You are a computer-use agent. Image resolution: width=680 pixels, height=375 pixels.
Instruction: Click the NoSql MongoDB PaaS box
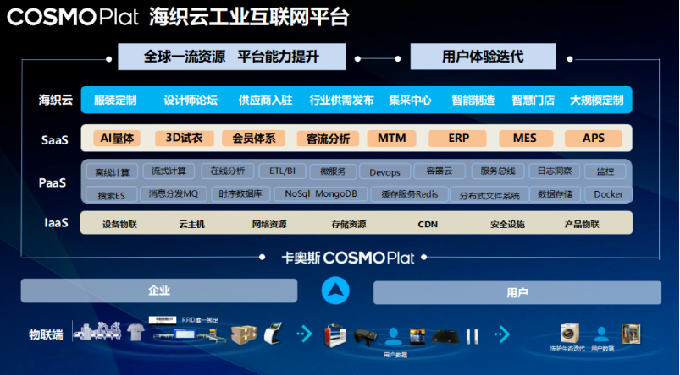321,194
